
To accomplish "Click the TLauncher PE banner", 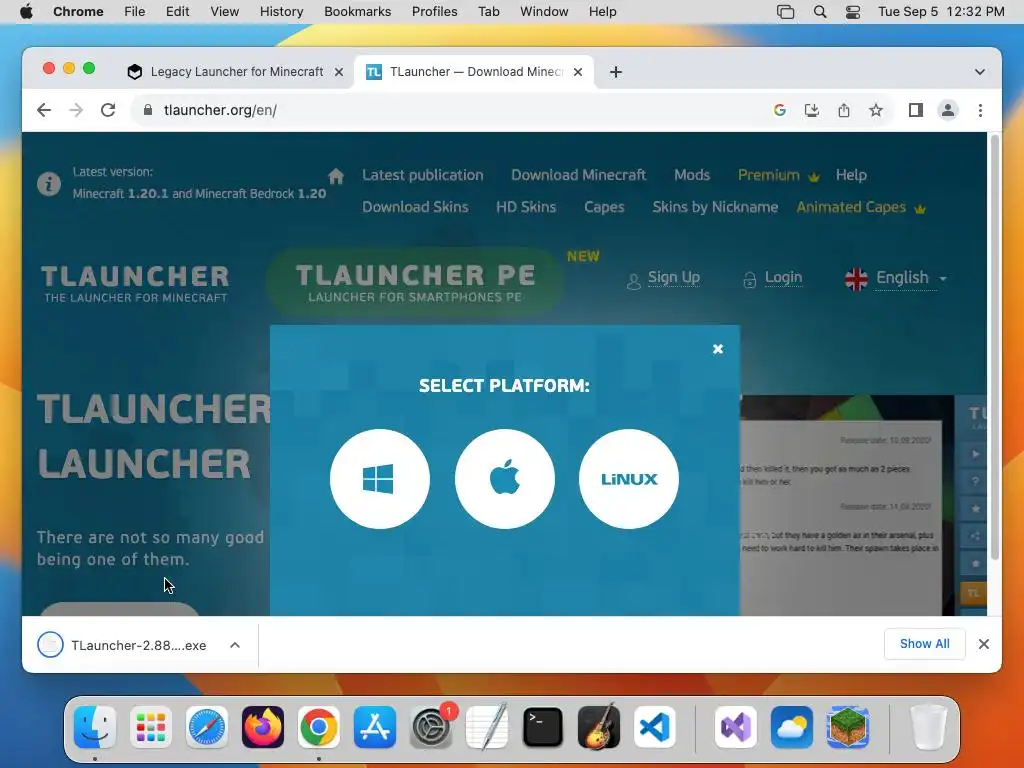I will pyautogui.click(x=415, y=282).
